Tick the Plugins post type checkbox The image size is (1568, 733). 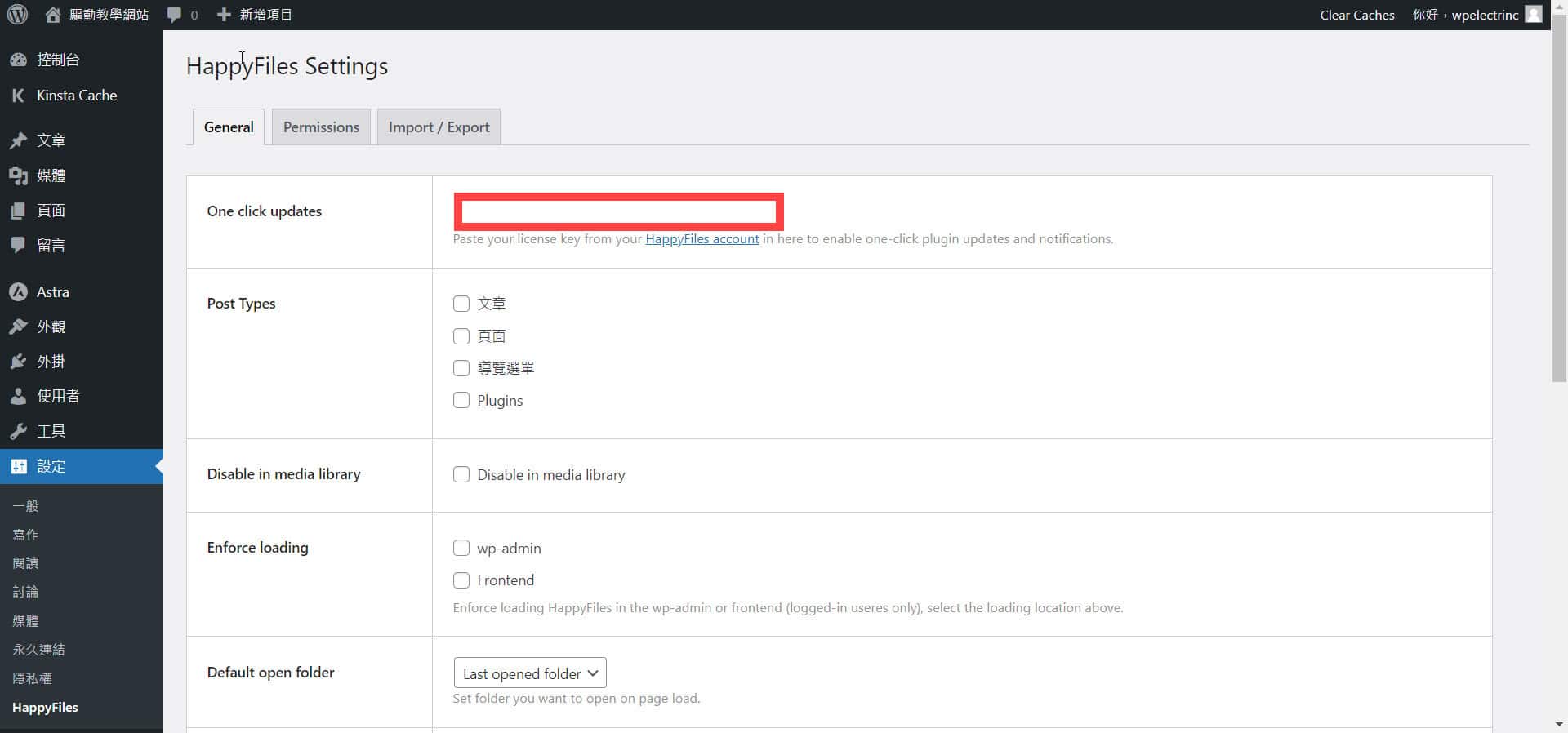click(461, 400)
